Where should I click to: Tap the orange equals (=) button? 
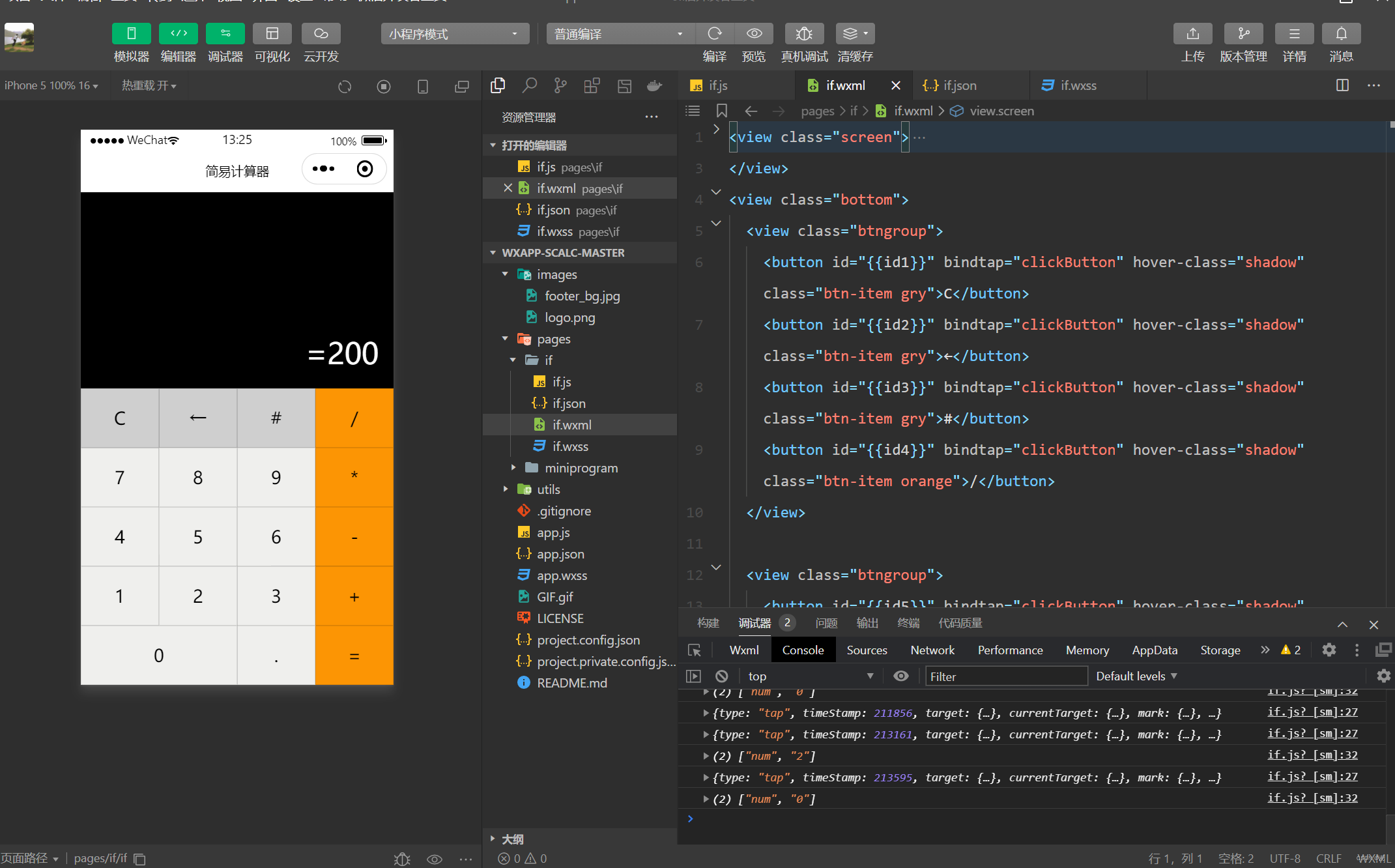pyautogui.click(x=354, y=656)
